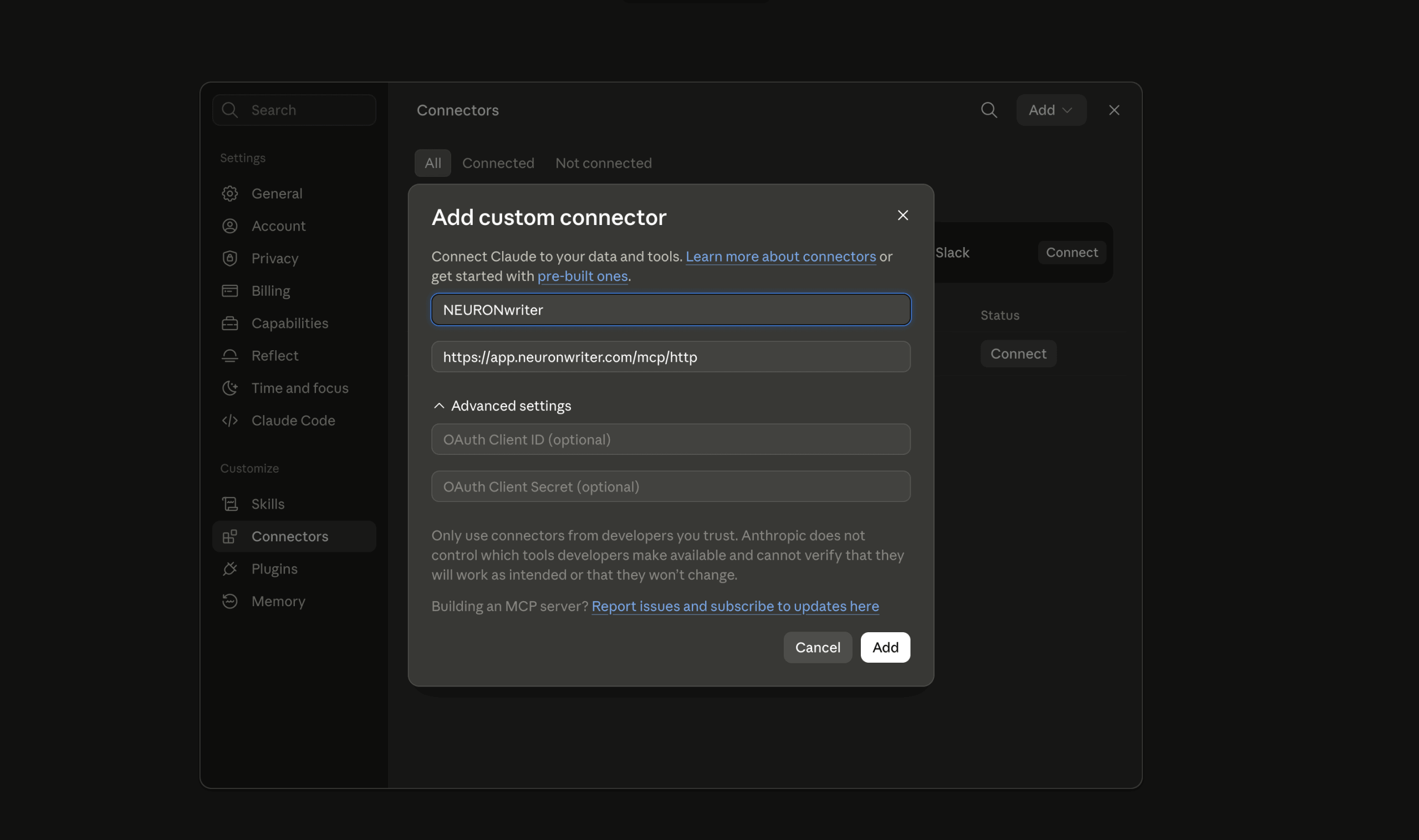Click the General gear icon in sidebar
This screenshot has height=840, width=1419.
tap(230, 193)
